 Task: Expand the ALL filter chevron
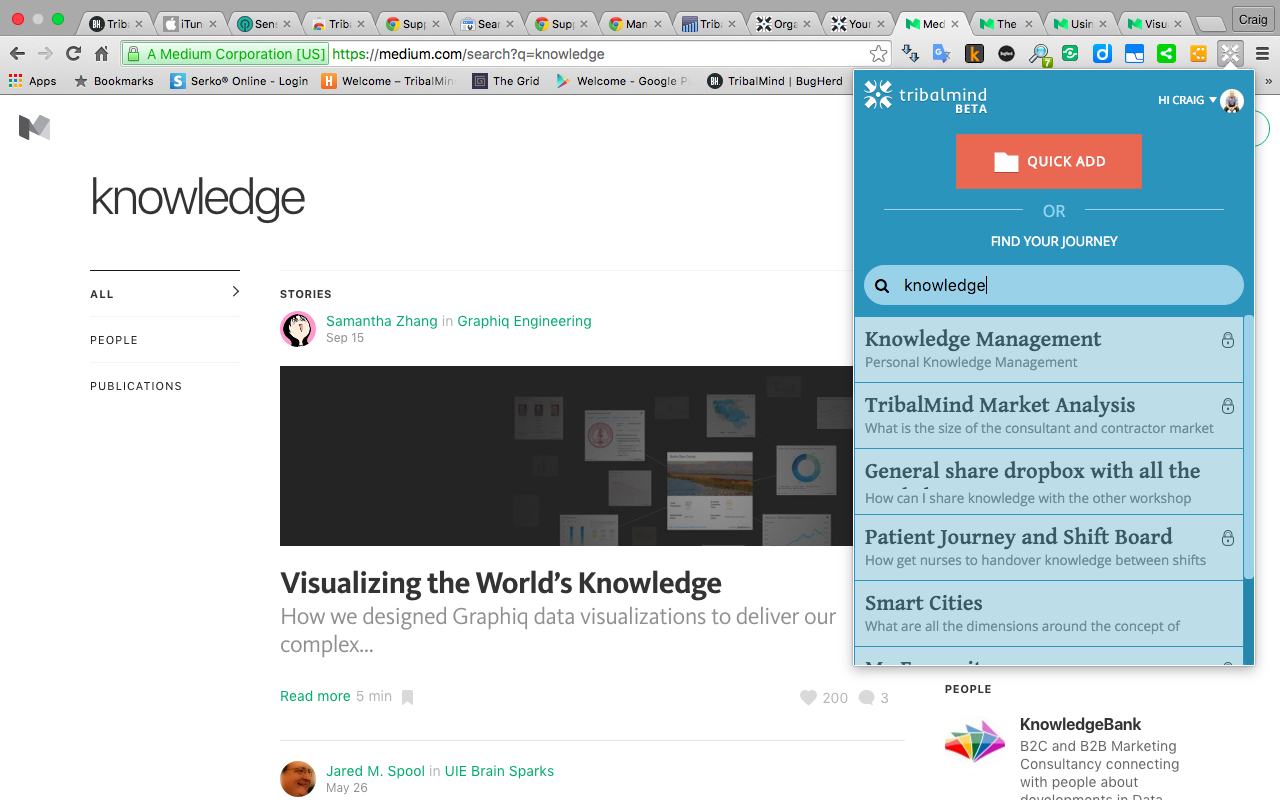(235, 292)
